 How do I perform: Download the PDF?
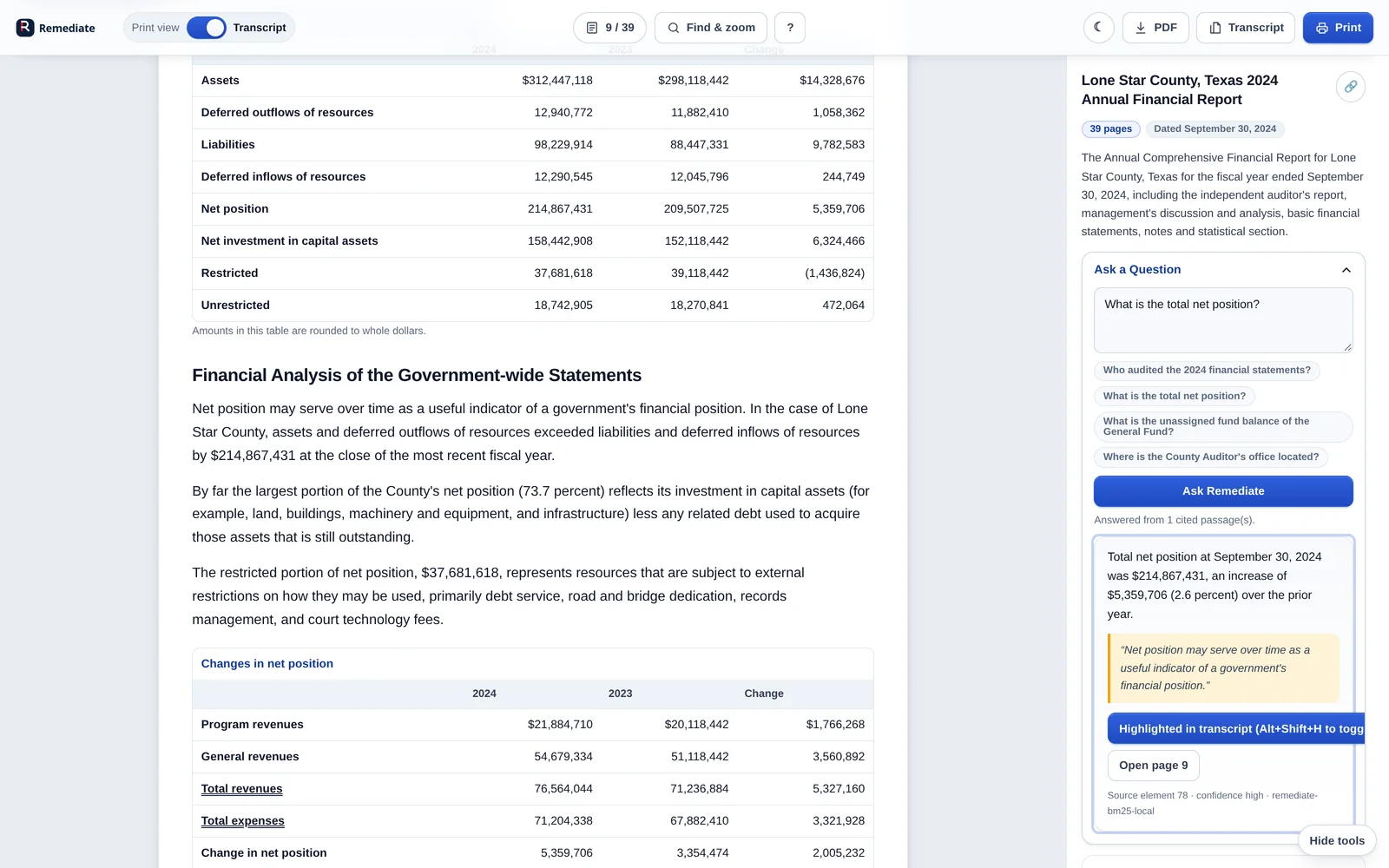click(x=1155, y=28)
